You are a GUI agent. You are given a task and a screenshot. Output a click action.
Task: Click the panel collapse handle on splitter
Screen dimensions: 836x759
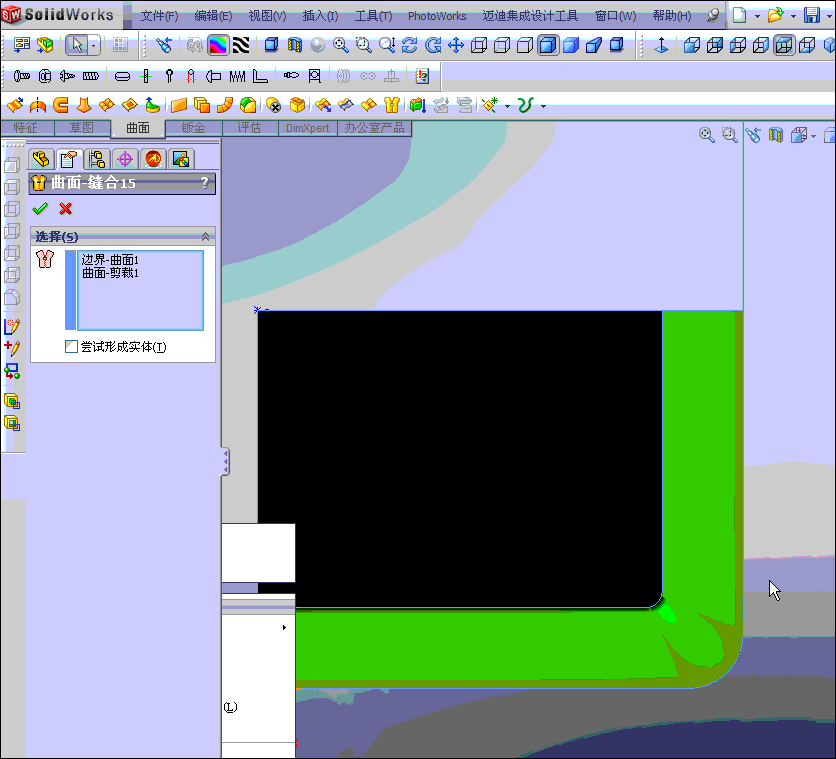pos(226,461)
